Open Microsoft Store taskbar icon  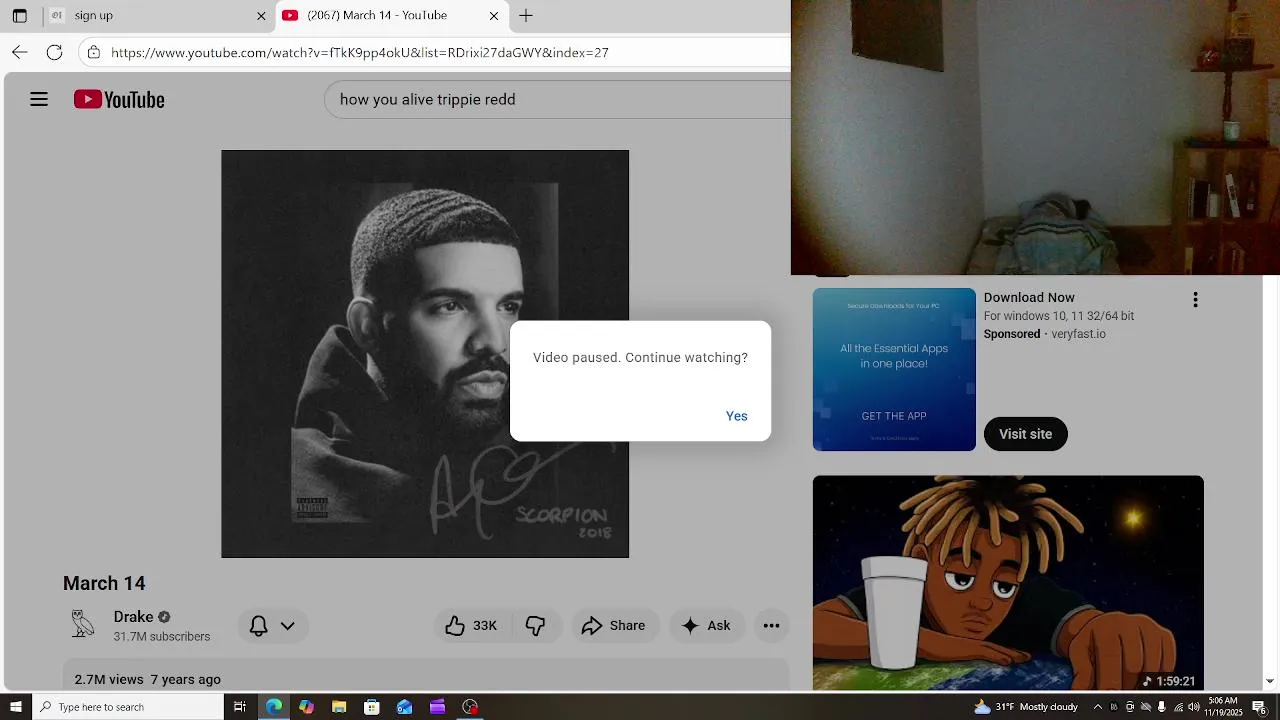click(x=372, y=707)
